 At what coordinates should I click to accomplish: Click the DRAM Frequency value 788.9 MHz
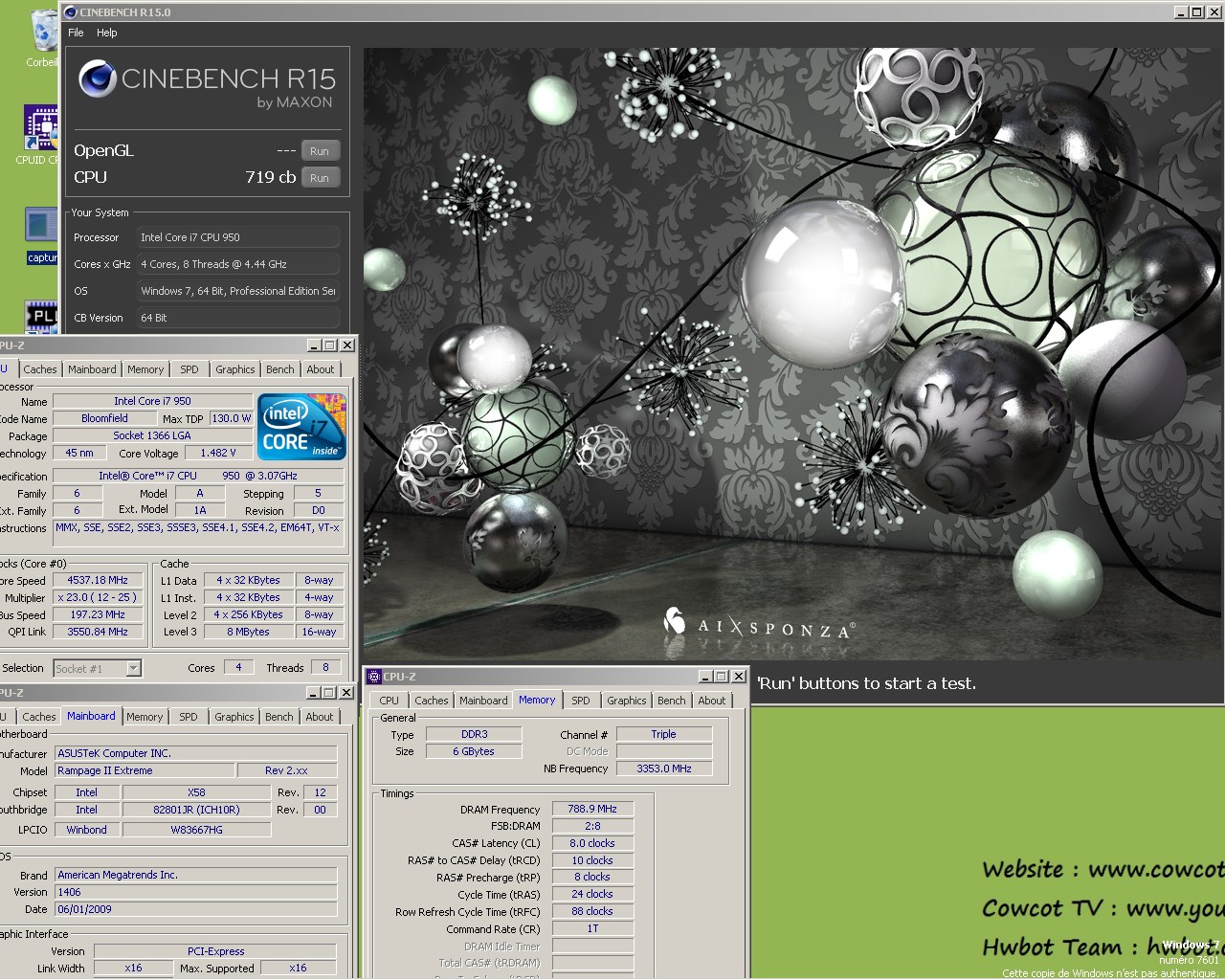pos(592,809)
